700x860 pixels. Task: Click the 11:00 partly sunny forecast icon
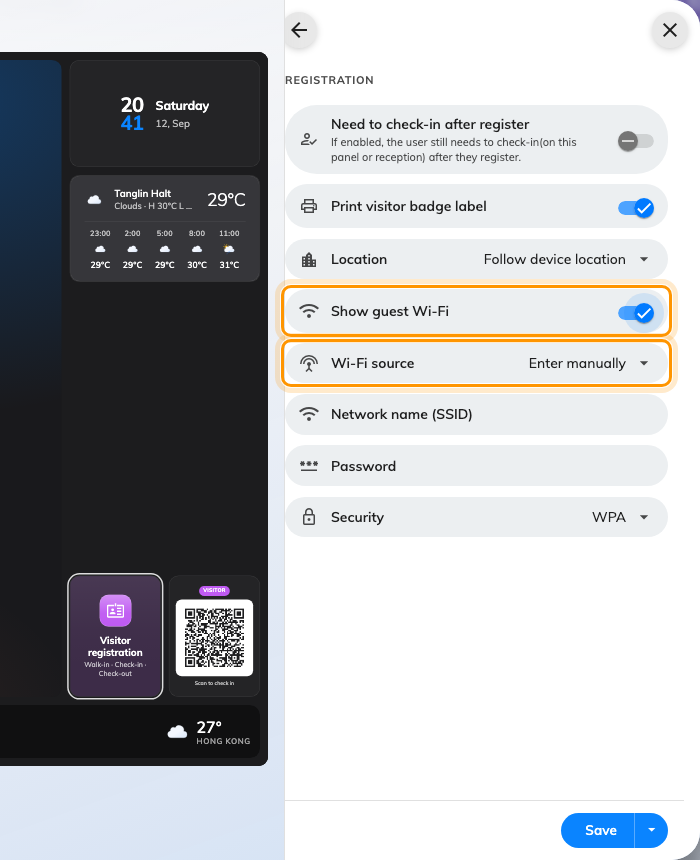(229, 249)
